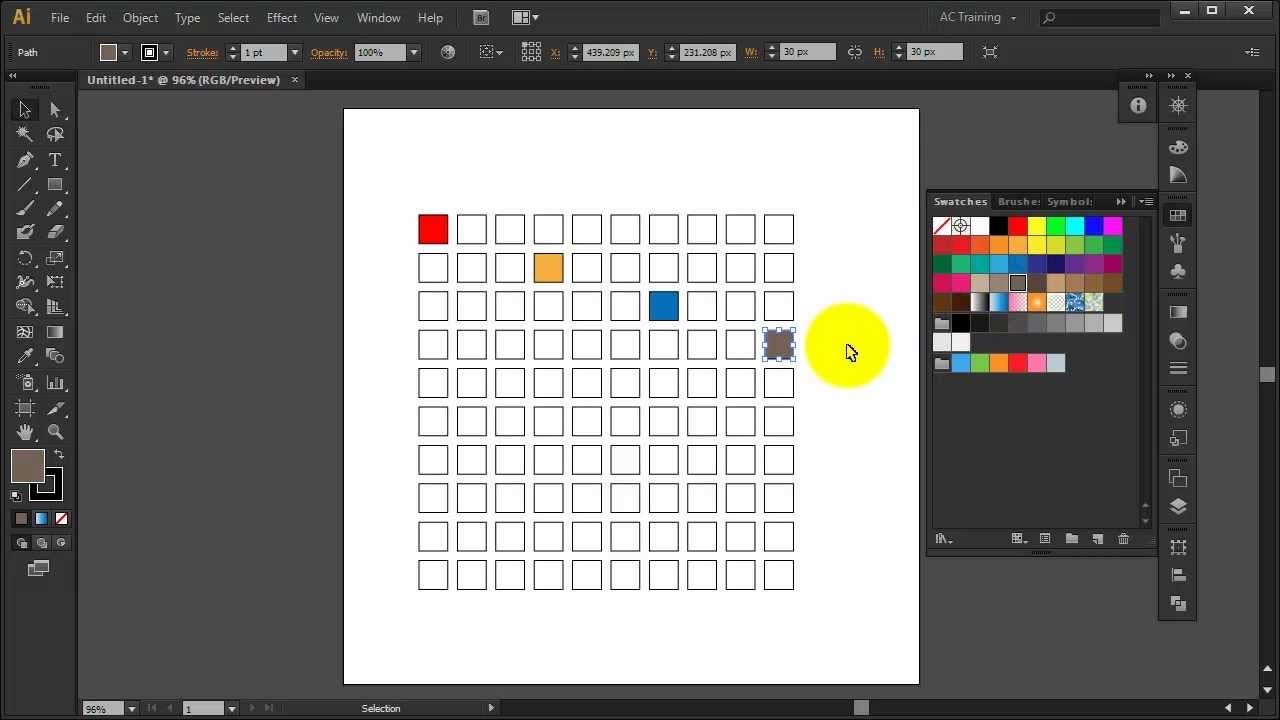This screenshot has height=720, width=1280.
Task: Click the Stroke label link
Action: point(203,52)
